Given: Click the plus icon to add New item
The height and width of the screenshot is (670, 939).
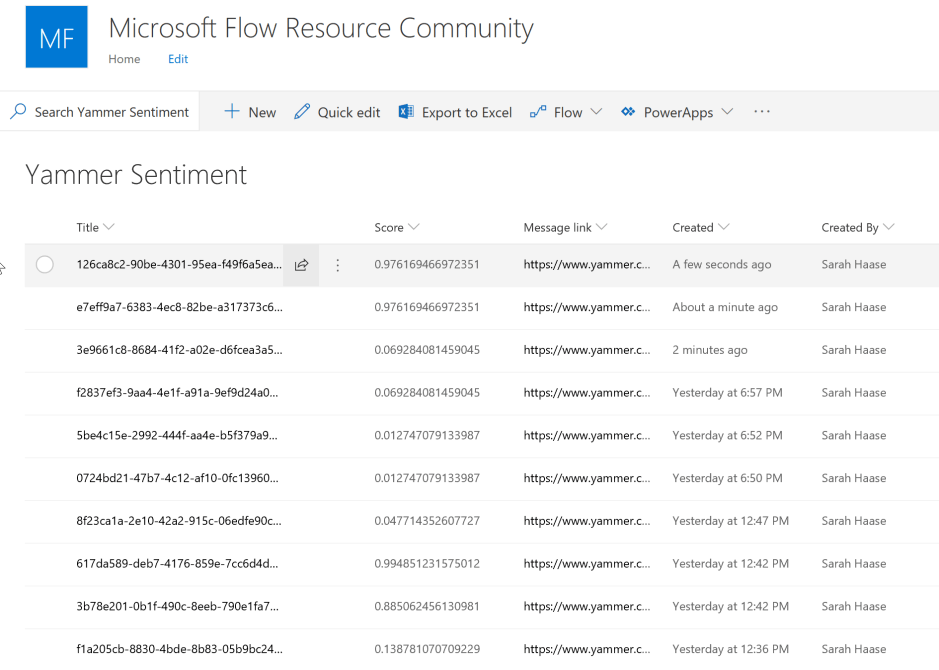Looking at the screenshot, I should tap(232, 112).
